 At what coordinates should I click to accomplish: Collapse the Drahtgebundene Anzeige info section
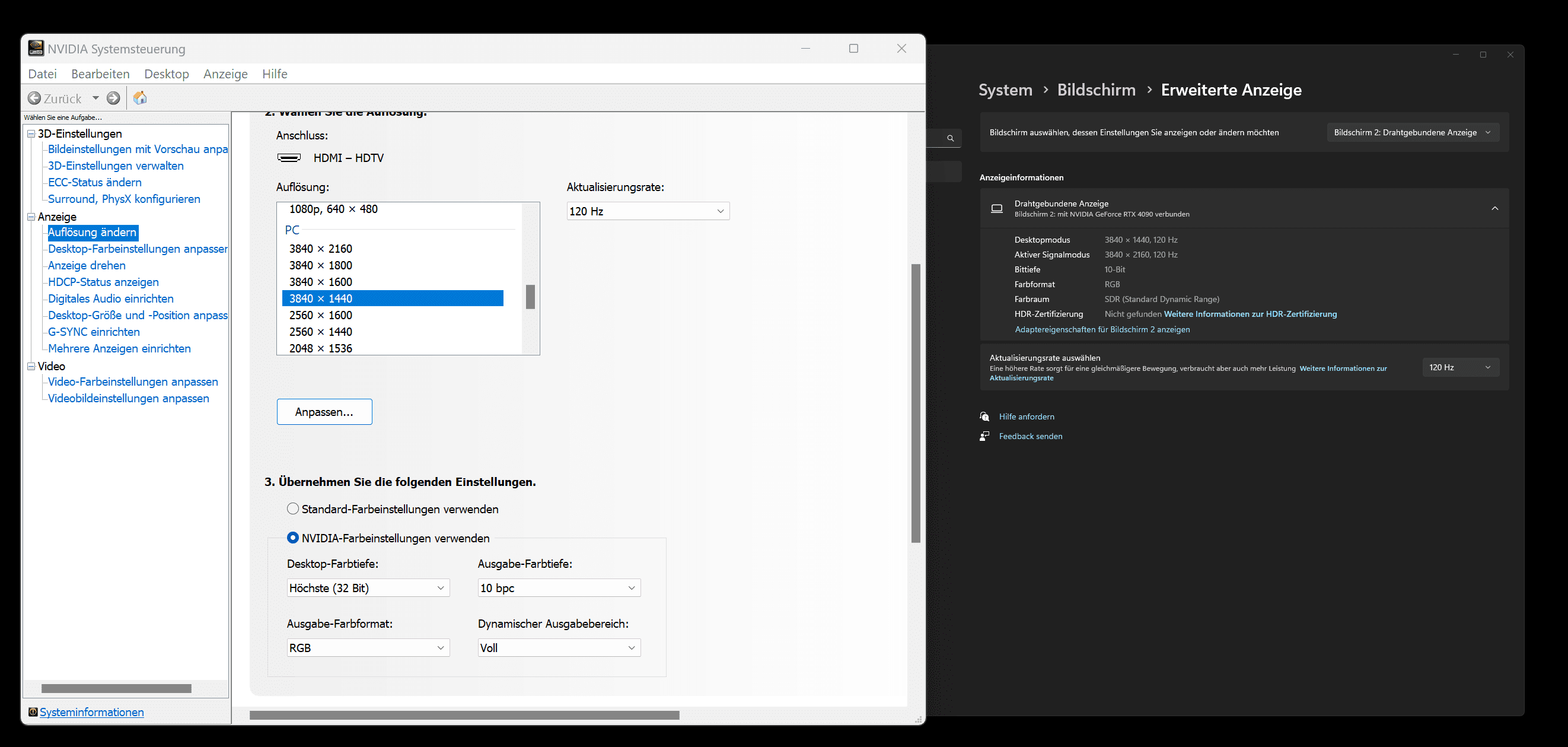pyautogui.click(x=1495, y=208)
